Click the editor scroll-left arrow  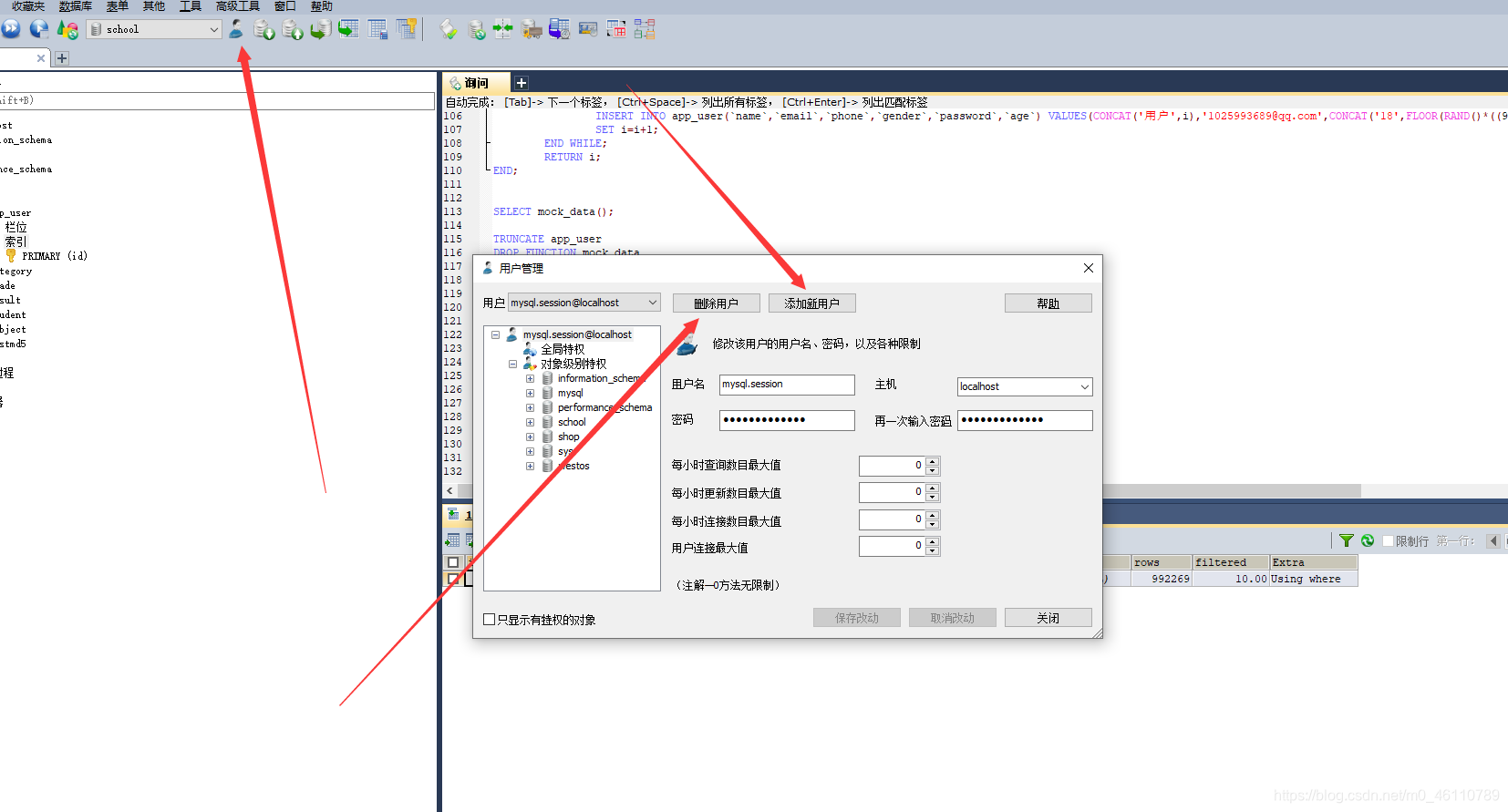click(449, 490)
